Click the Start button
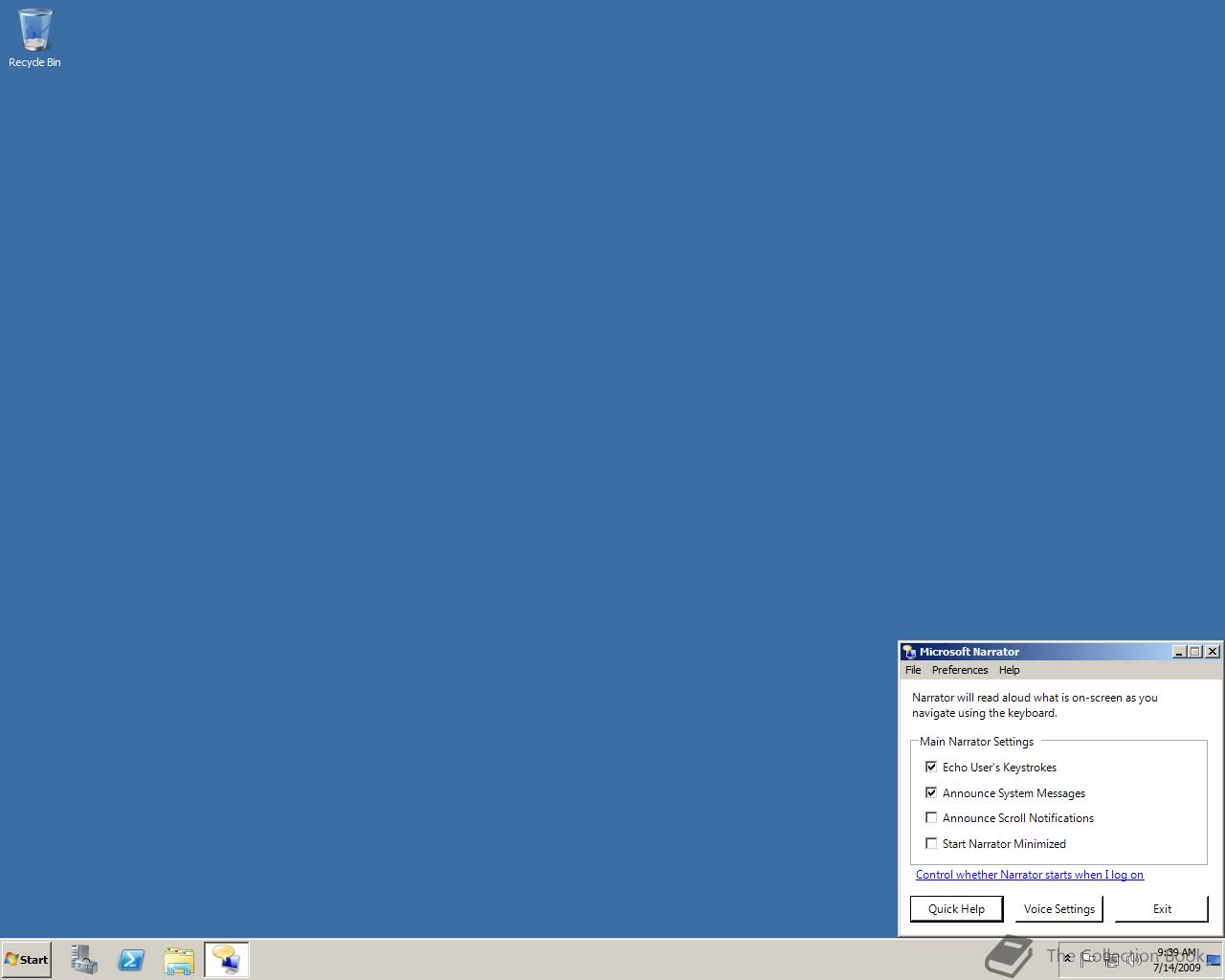Viewport: 1225px width, 980px height. [27, 959]
